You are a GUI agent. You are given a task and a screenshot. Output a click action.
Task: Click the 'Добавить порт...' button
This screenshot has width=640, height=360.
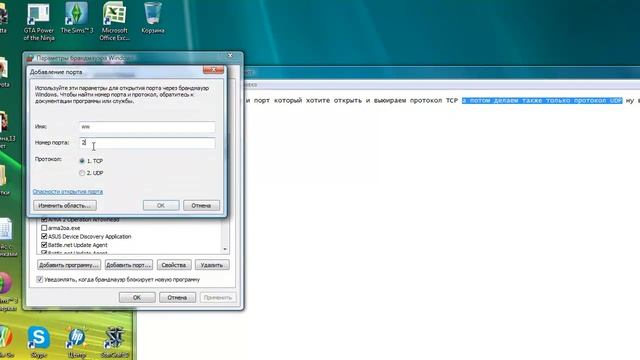coord(129,265)
